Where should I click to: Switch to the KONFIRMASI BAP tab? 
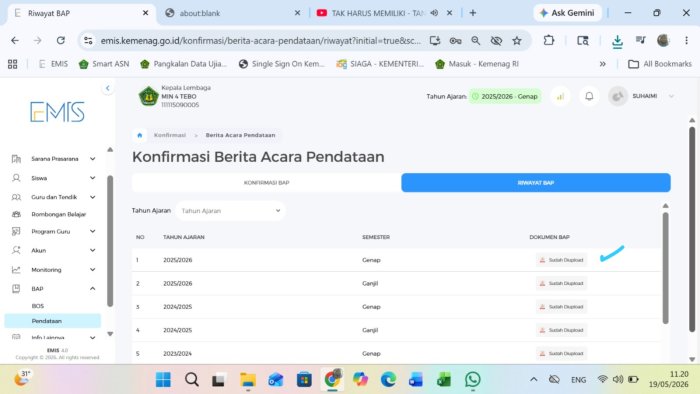pos(267,182)
